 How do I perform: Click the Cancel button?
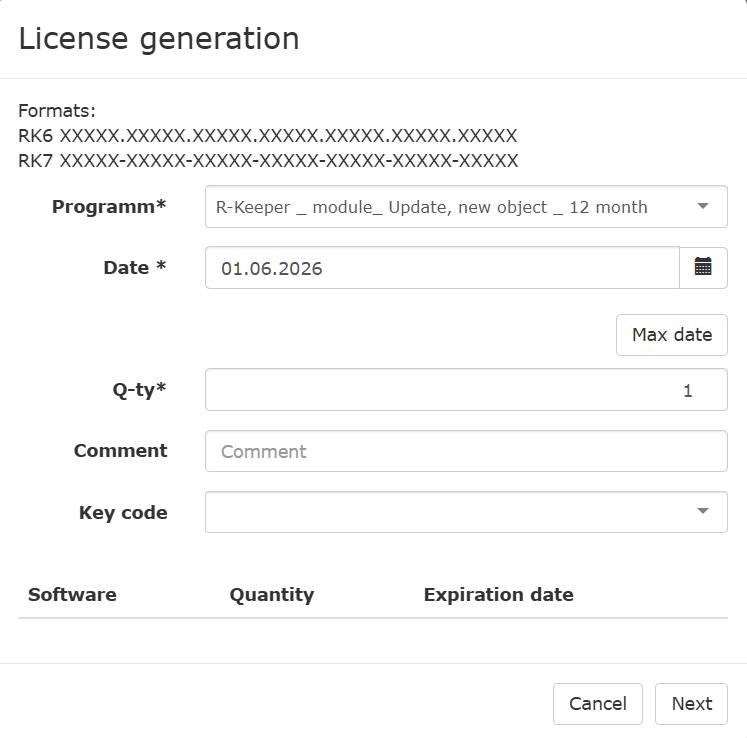[x=597, y=704]
